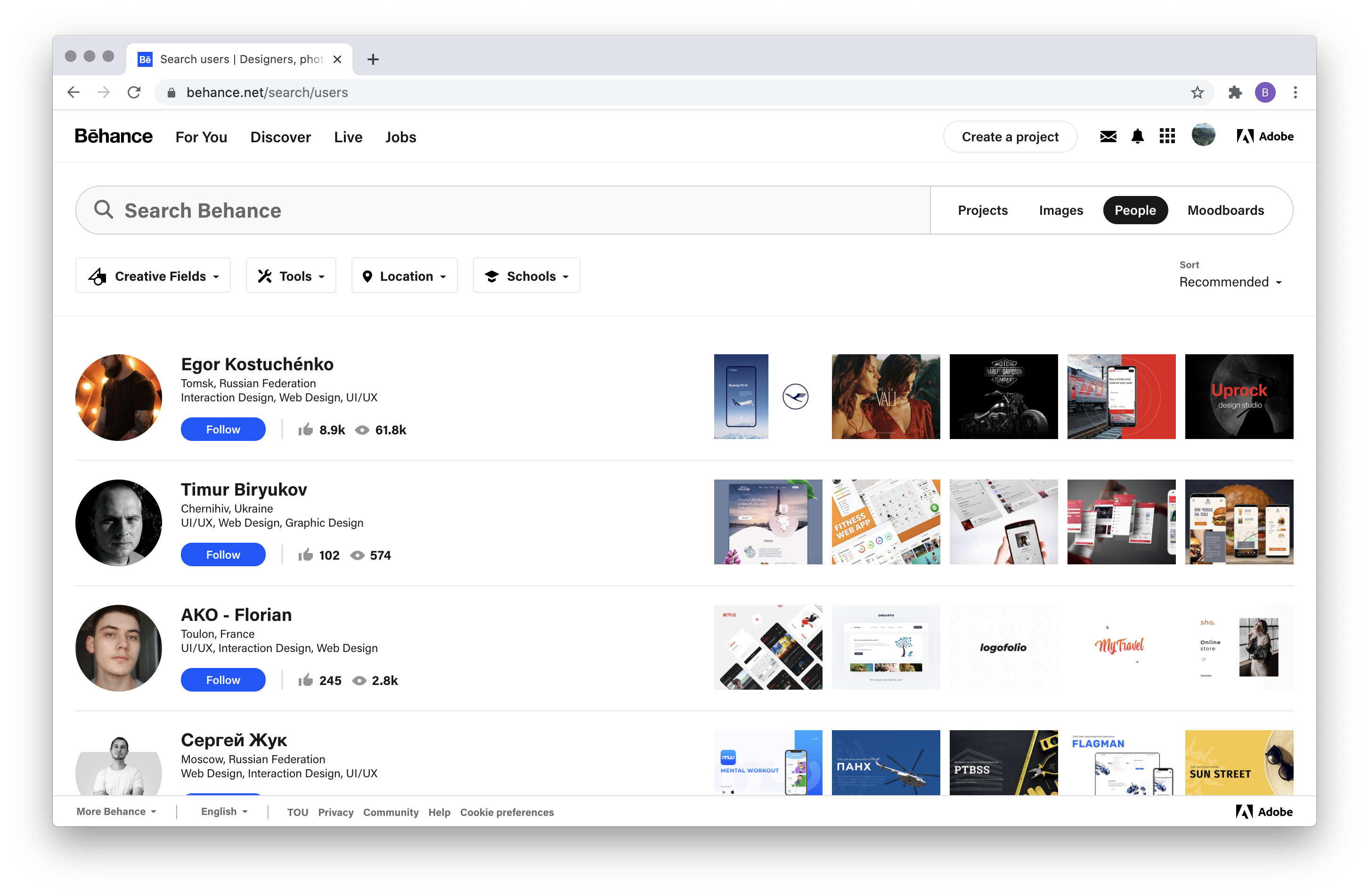The height and width of the screenshot is (896, 1369).
Task: Close the Search users tab
Action: (x=338, y=59)
